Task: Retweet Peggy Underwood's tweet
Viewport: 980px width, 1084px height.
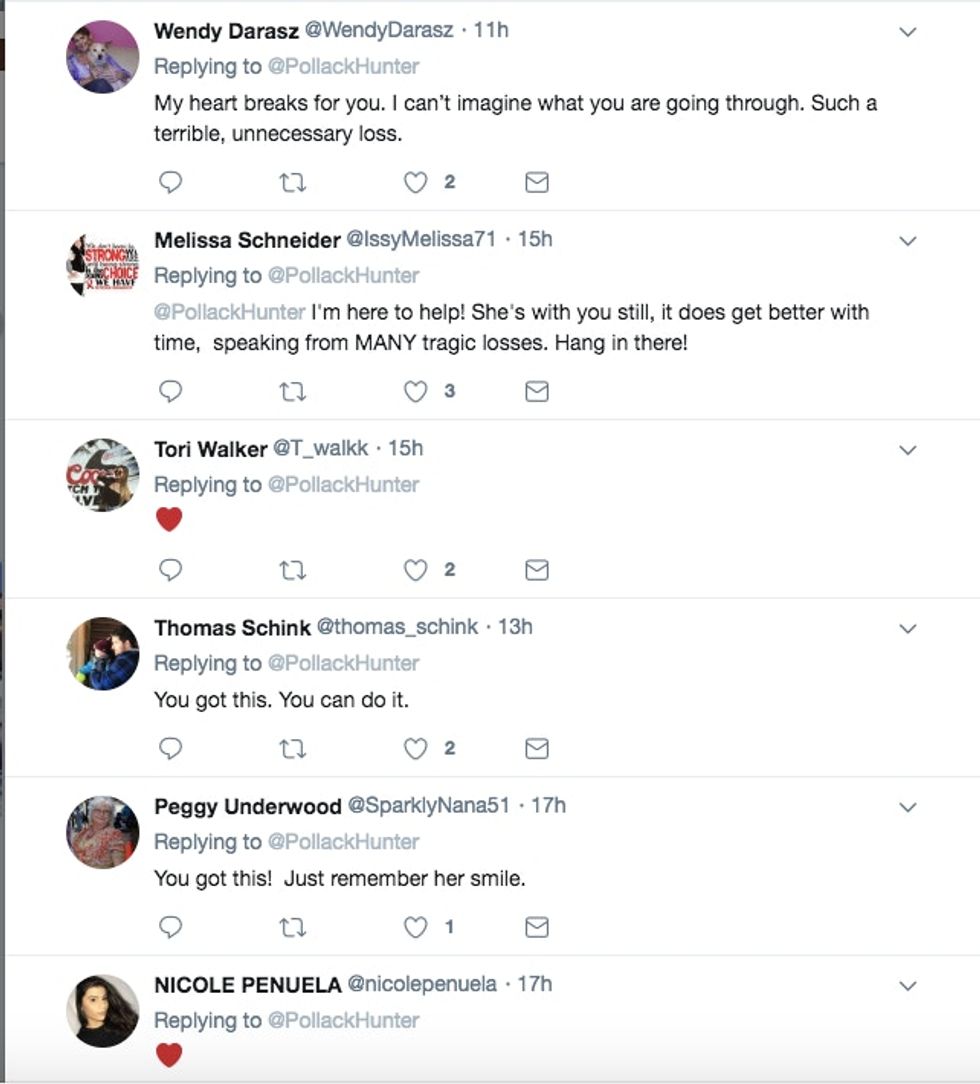Action: [293, 928]
